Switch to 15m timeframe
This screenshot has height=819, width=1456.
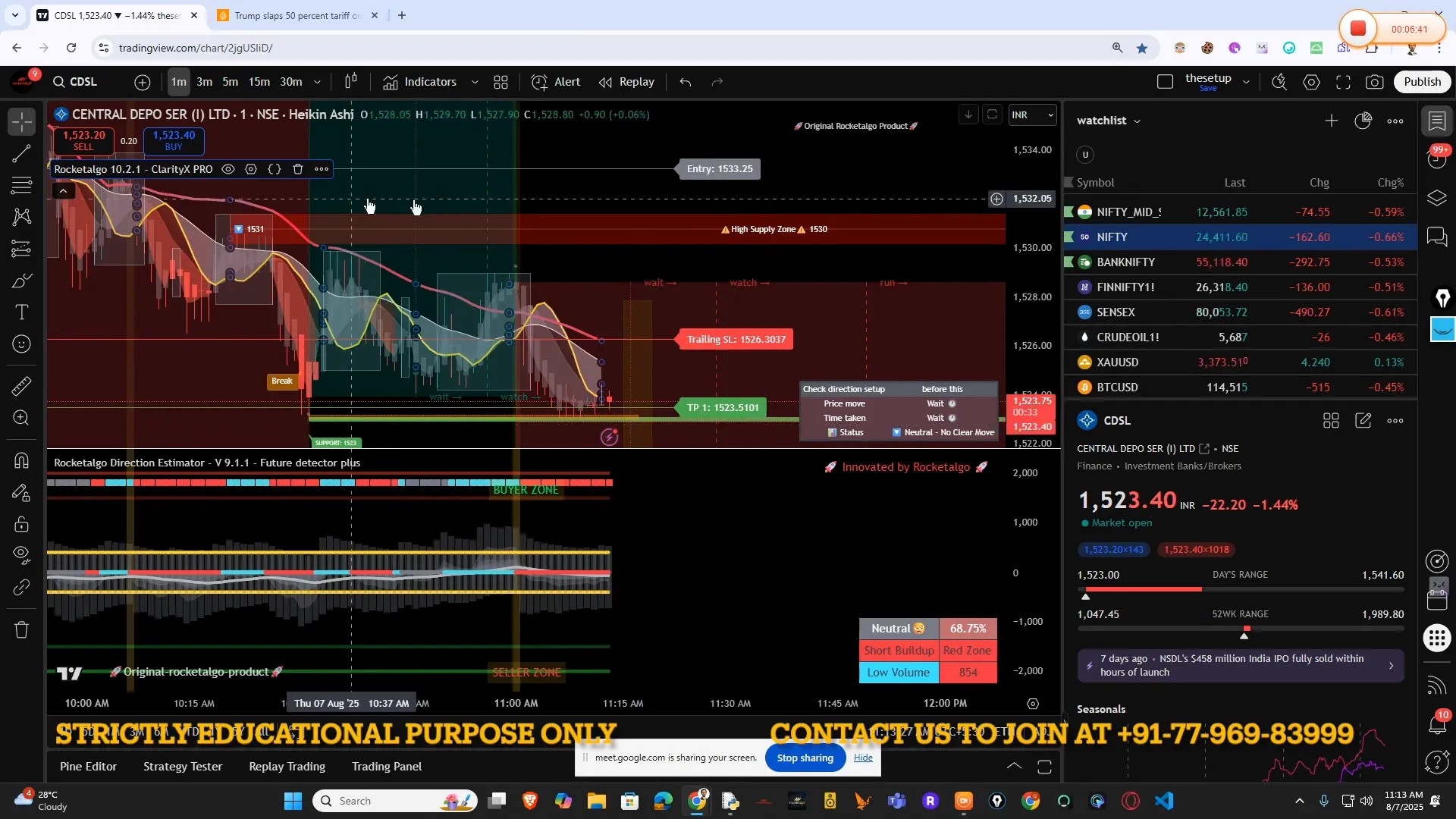[x=259, y=82]
